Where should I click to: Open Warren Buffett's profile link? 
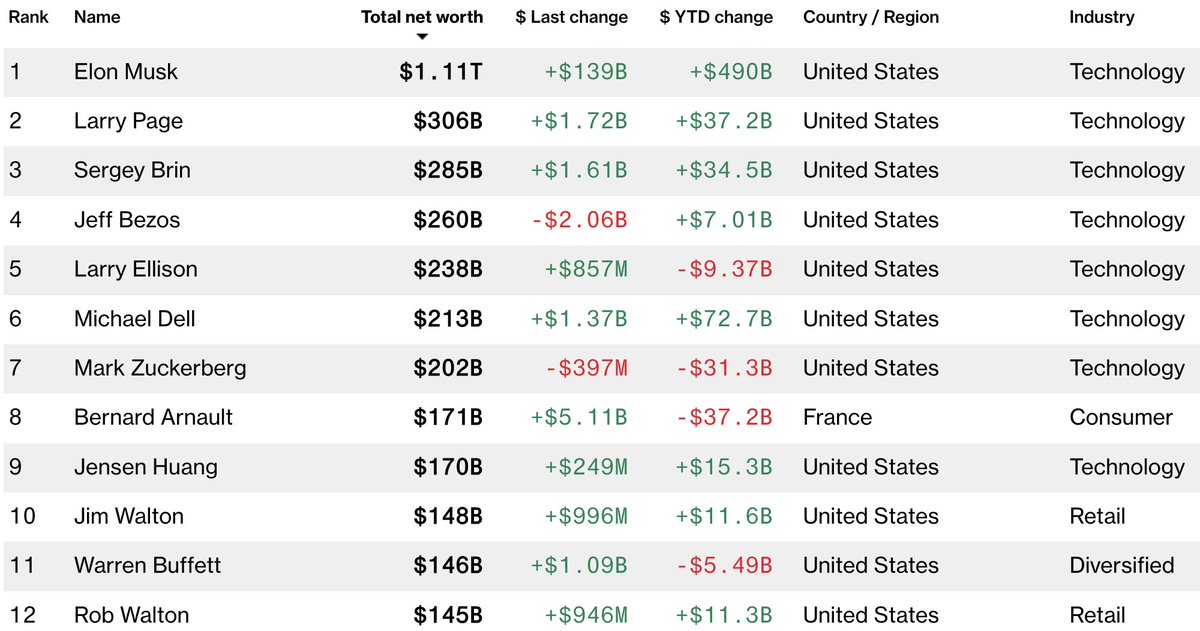click(148, 565)
